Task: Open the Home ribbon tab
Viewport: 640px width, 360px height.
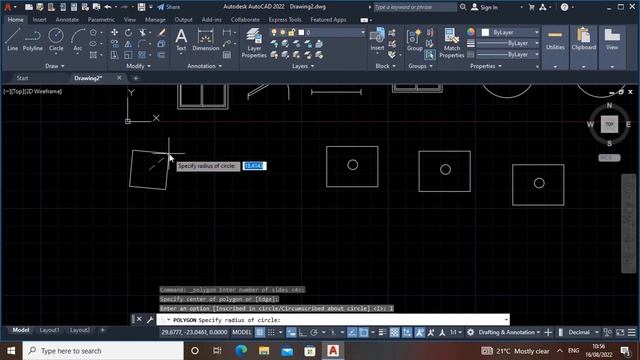Action: point(16,19)
